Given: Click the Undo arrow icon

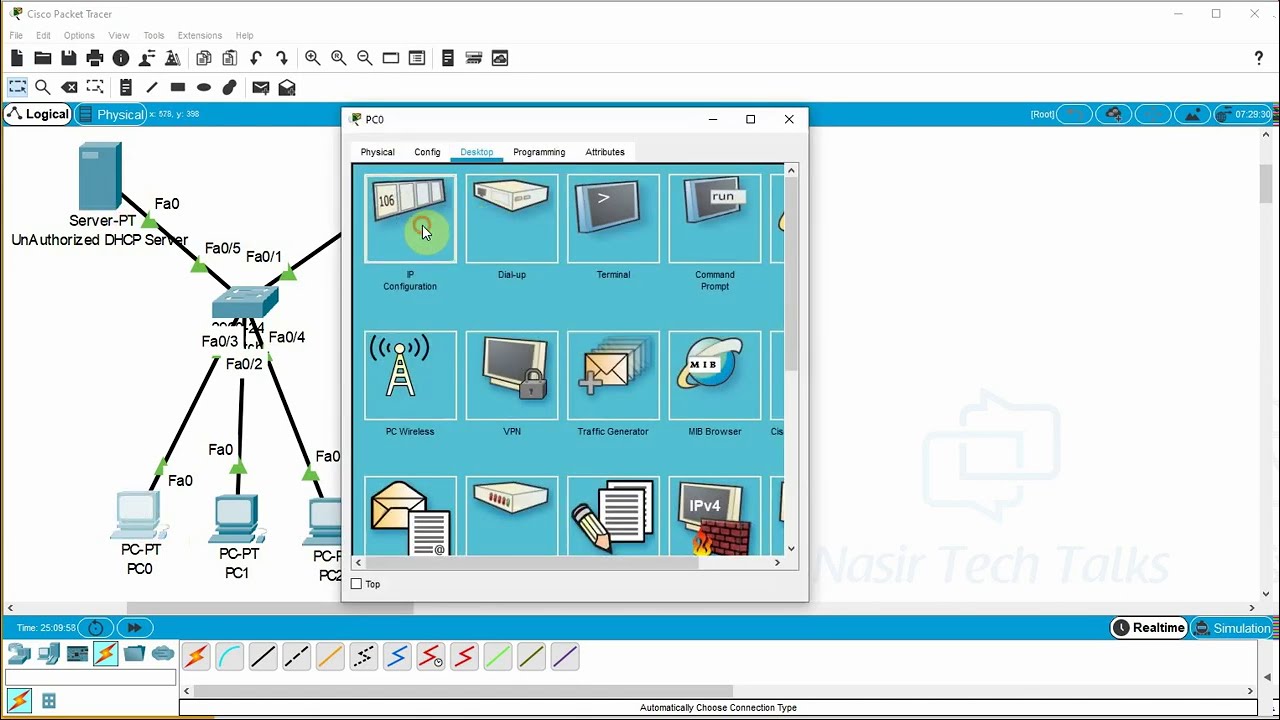Looking at the screenshot, I should [256, 58].
